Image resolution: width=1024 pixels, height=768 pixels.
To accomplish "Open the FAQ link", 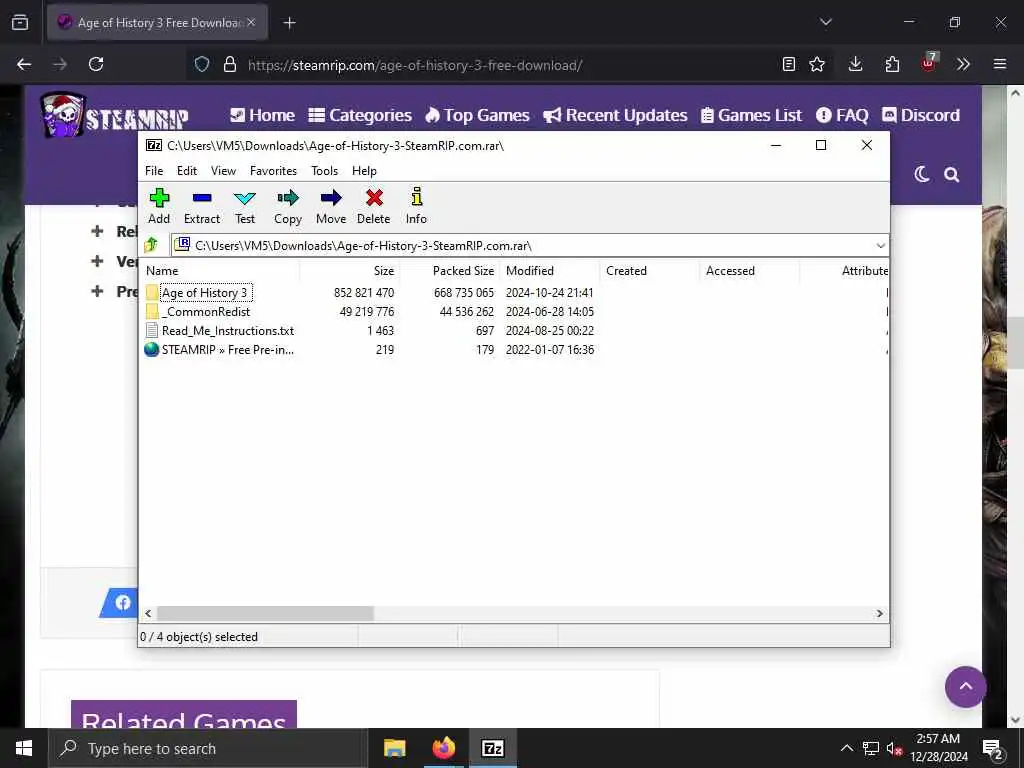I will coord(842,115).
